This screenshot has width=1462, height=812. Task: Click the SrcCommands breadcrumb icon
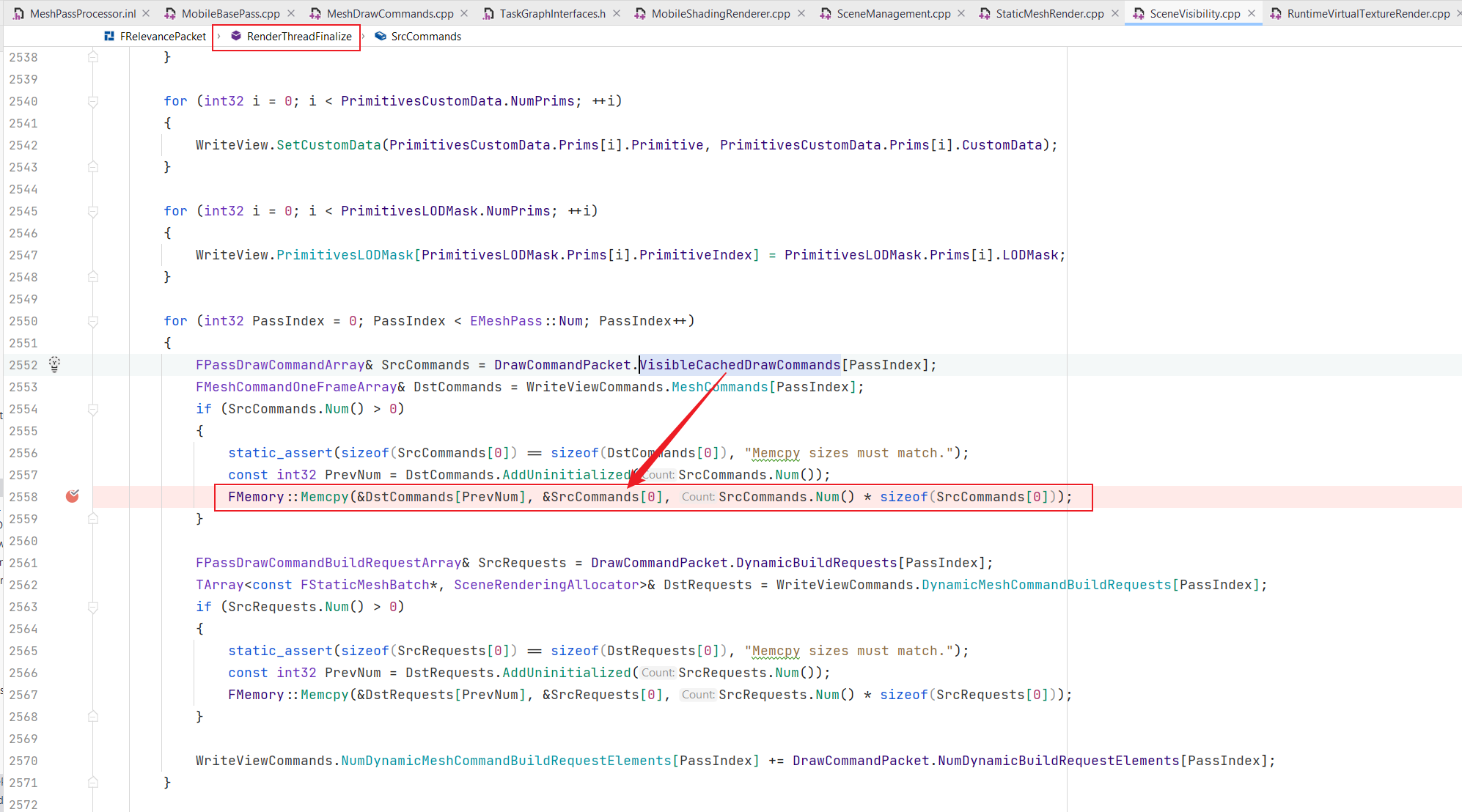(x=380, y=36)
